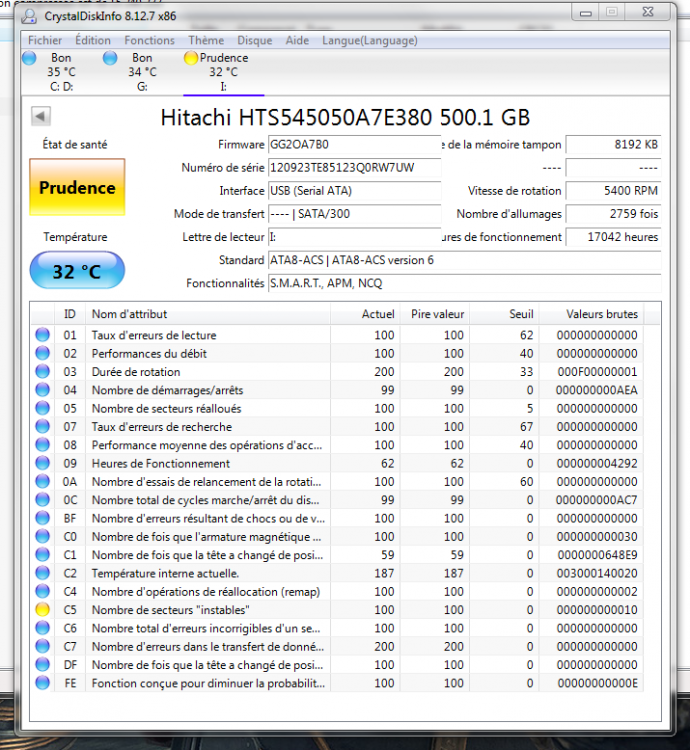Click blue status dot for Taux d'erreurs de lecture
This screenshot has height=750, width=690.
pos(42,335)
